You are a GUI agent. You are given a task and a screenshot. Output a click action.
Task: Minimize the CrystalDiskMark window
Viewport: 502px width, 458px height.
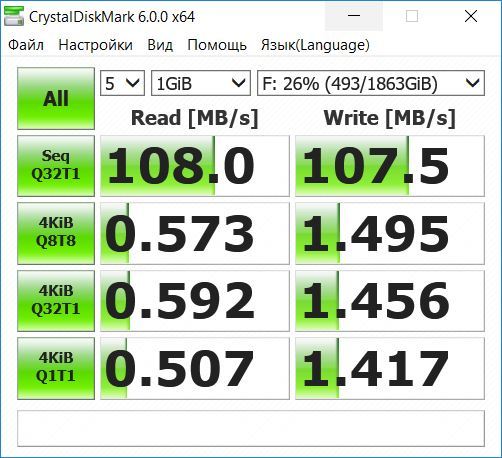coord(354,16)
